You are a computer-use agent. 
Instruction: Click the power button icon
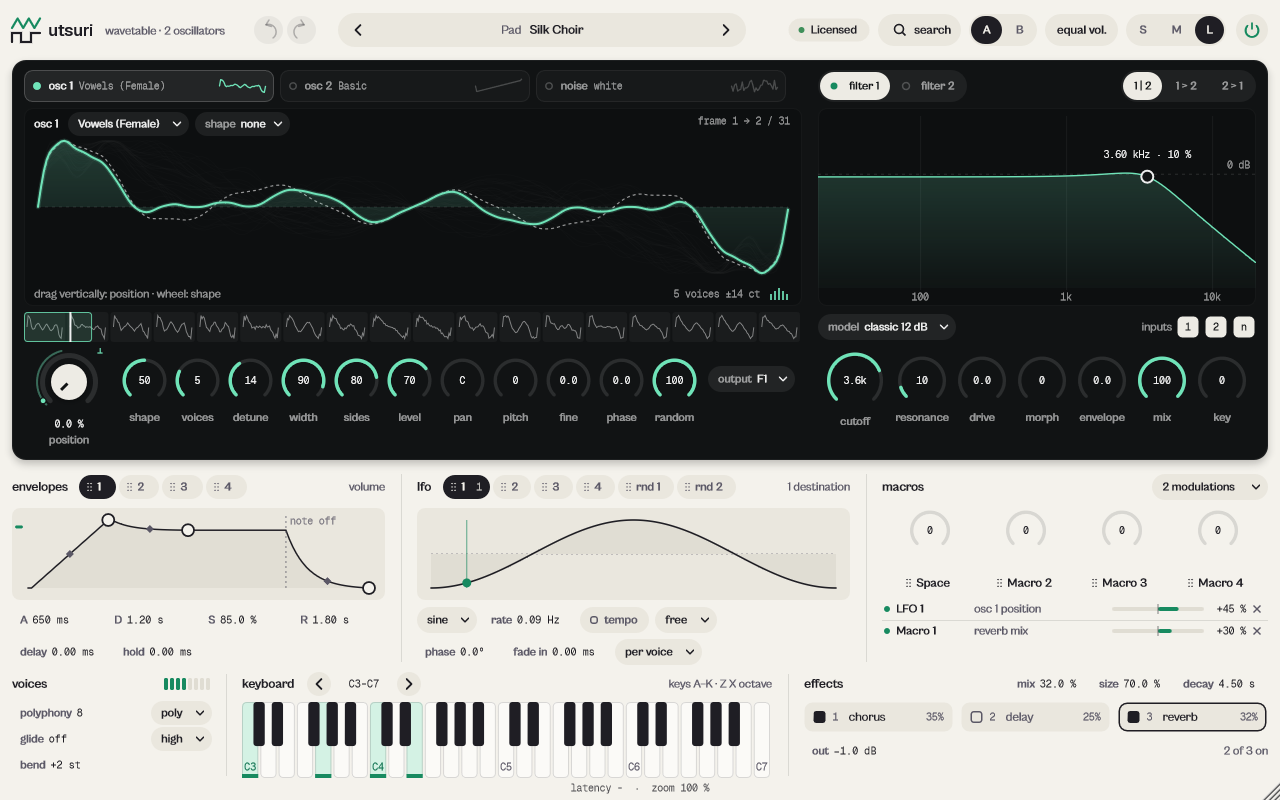(x=1252, y=30)
